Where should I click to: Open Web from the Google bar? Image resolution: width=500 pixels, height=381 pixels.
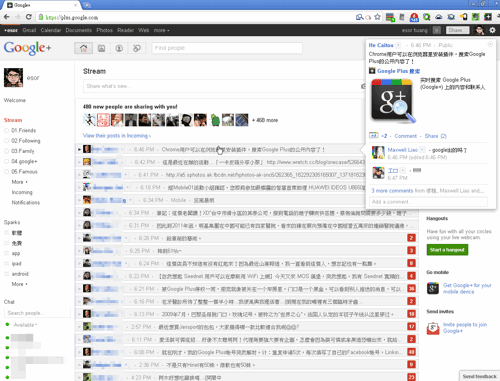(x=143, y=30)
